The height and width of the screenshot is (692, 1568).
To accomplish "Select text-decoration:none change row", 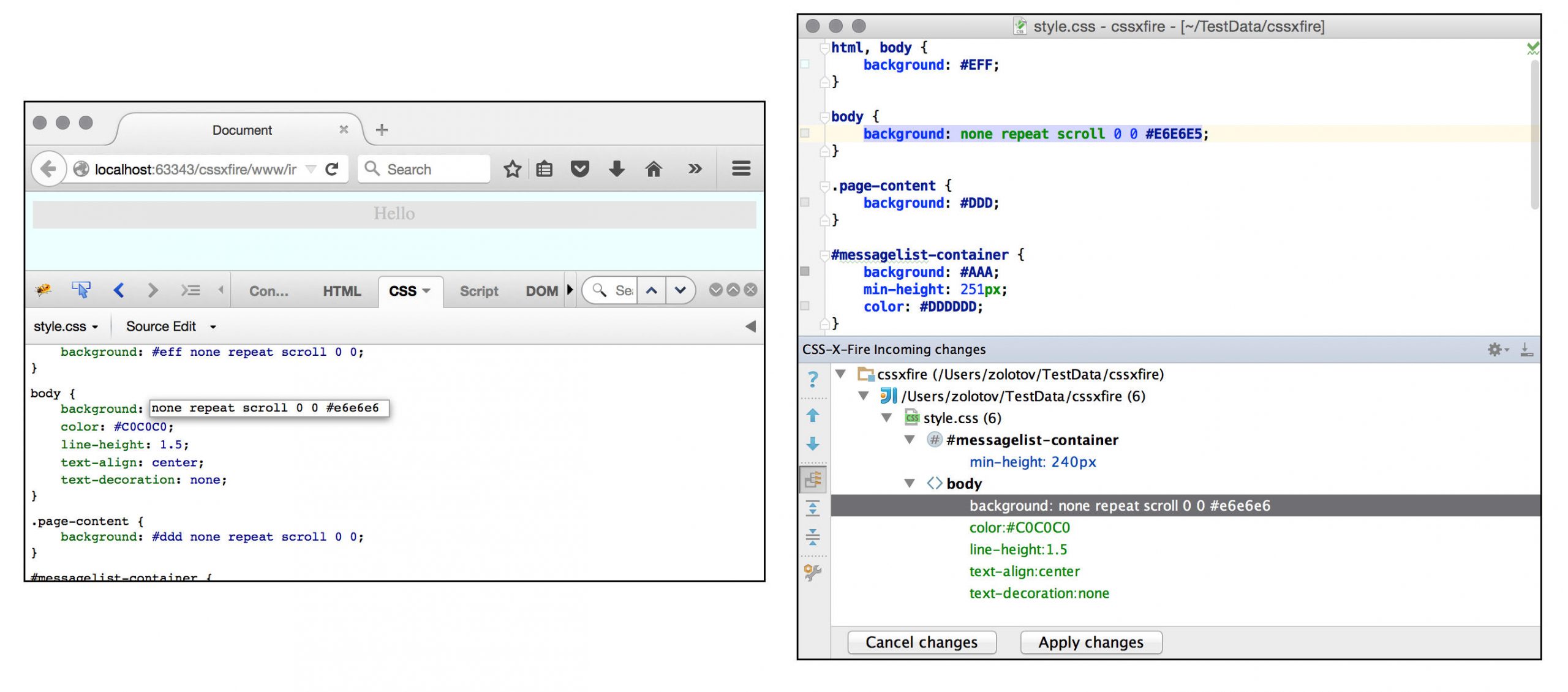I will point(1039,593).
